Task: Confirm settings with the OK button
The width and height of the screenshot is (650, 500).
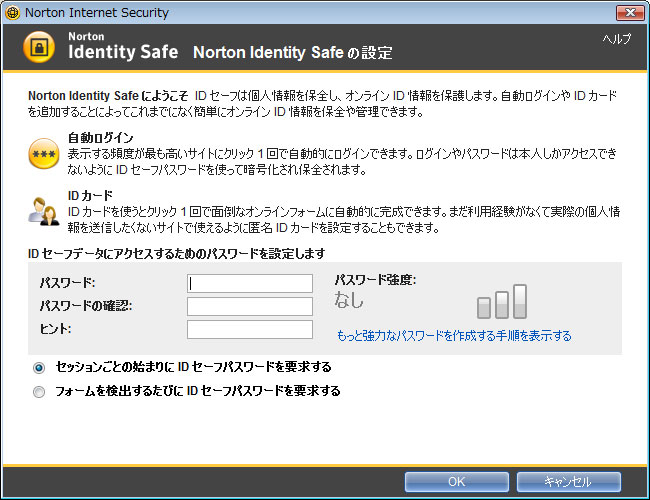Action: coord(457,482)
